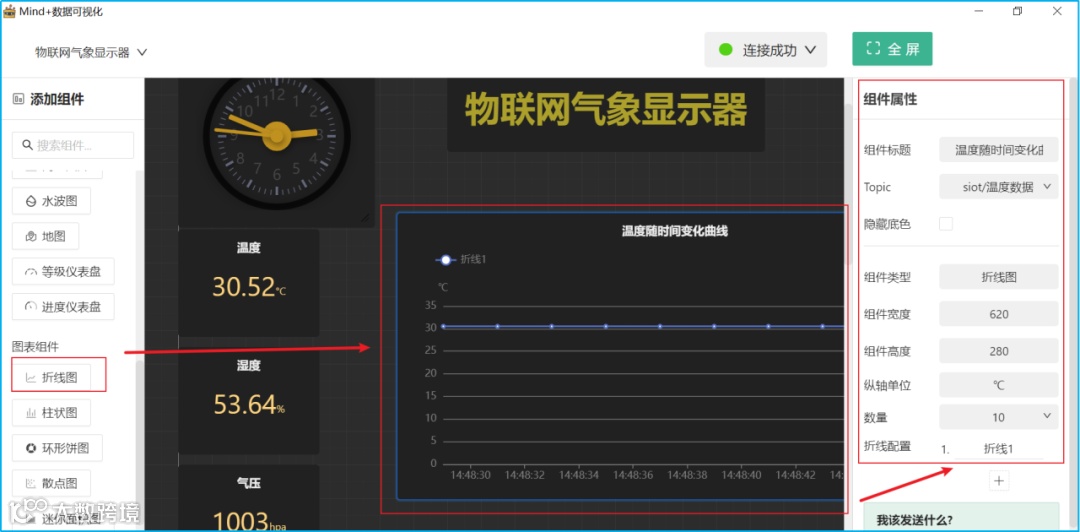1080x532 pixels.
Task: Click the 地图 map icon
Action: pyautogui.click(x=30, y=236)
